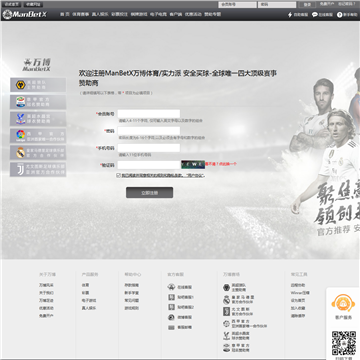Screen dimensions: 360x360
Task: Open footer link 常见问题
Action: [132, 301]
